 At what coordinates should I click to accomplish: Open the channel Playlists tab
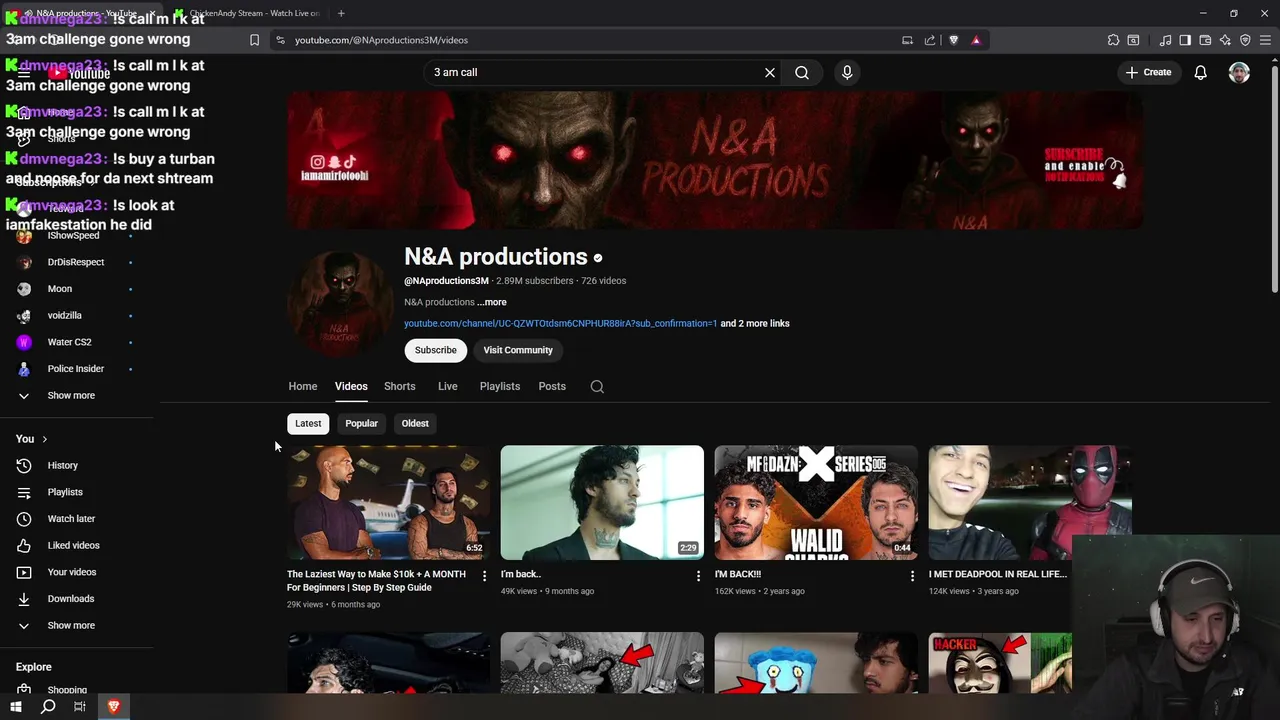(499, 387)
